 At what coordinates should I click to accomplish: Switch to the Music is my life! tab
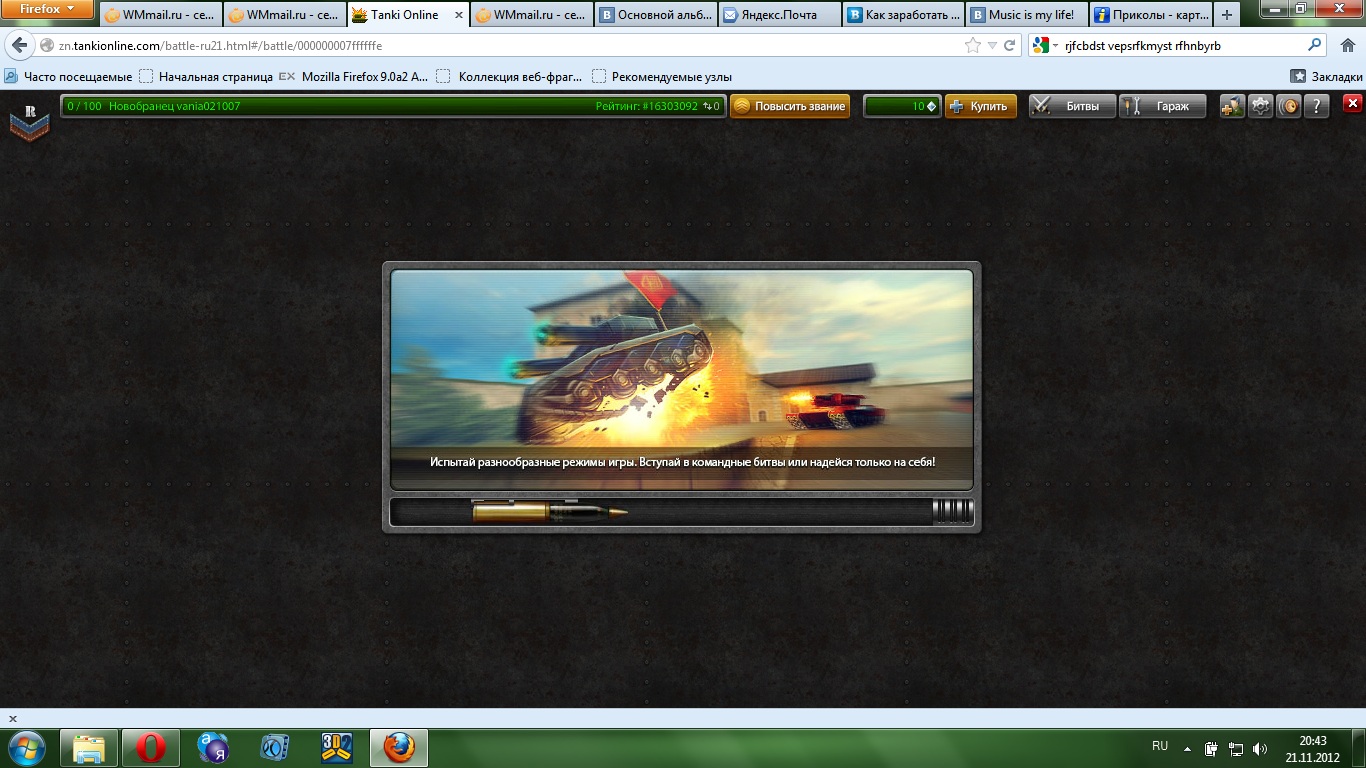[1026, 15]
